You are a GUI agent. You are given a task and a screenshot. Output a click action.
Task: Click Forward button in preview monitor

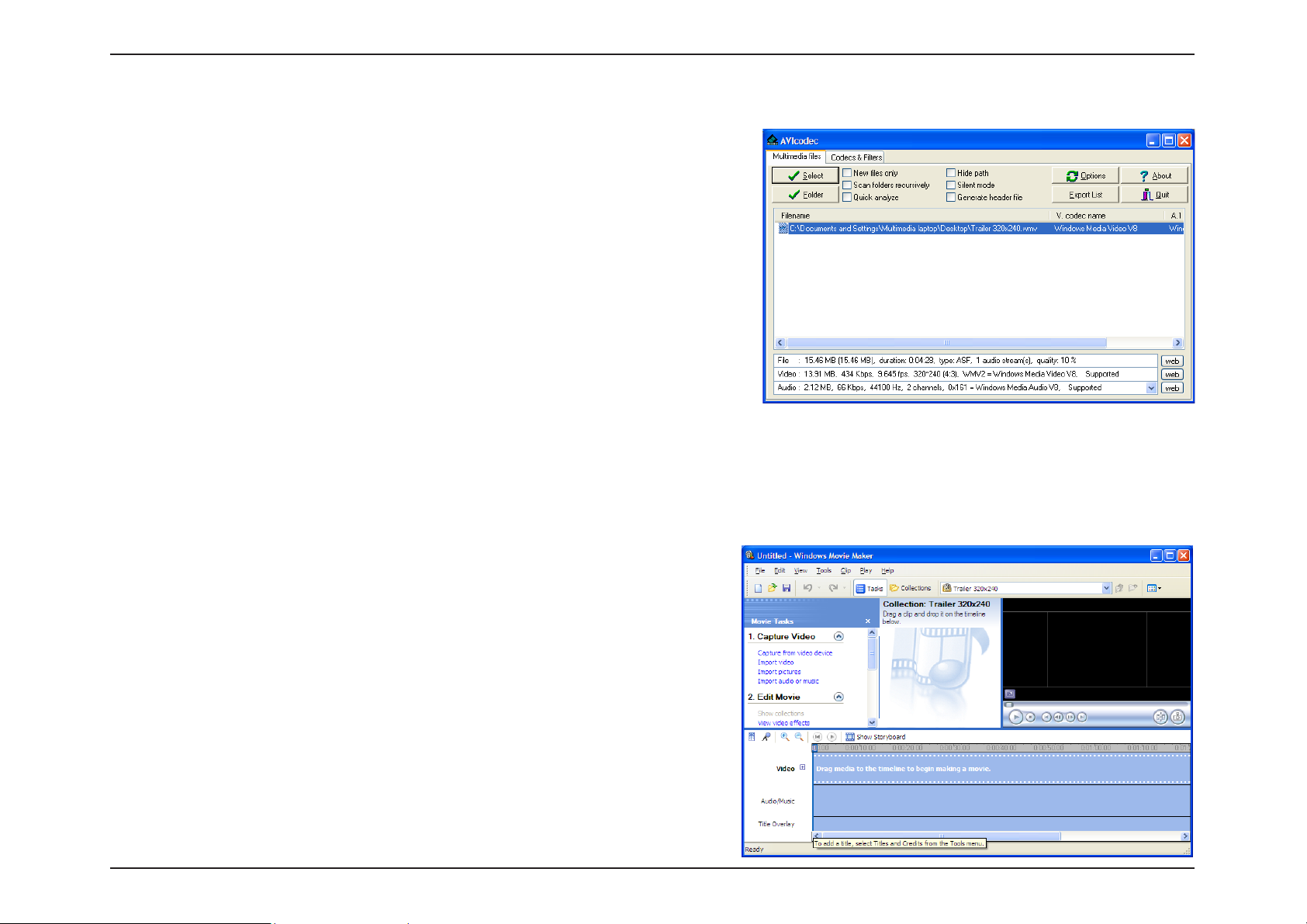click(x=1081, y=717)
